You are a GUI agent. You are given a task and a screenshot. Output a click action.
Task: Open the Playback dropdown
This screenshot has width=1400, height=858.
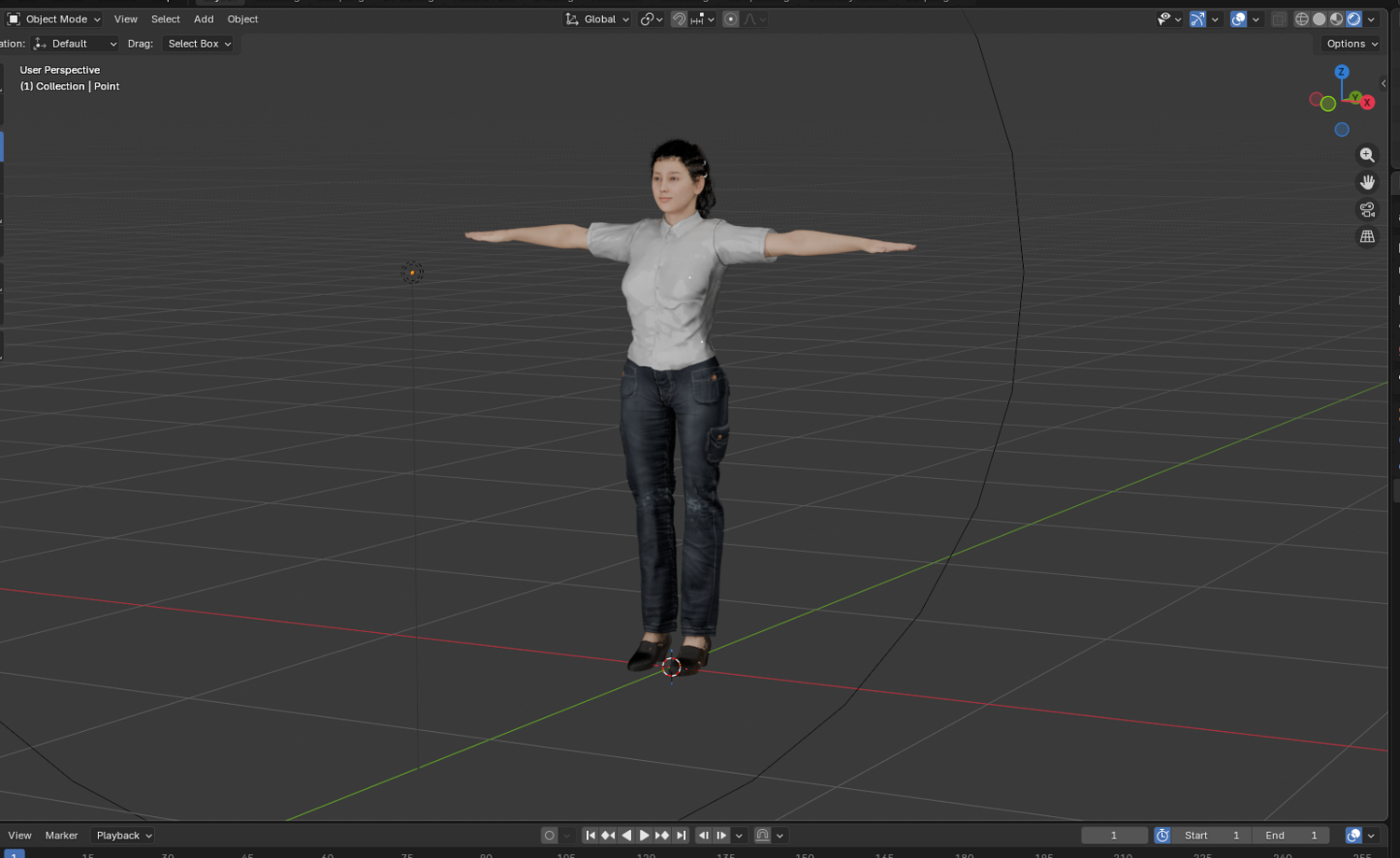click(123, 836)
